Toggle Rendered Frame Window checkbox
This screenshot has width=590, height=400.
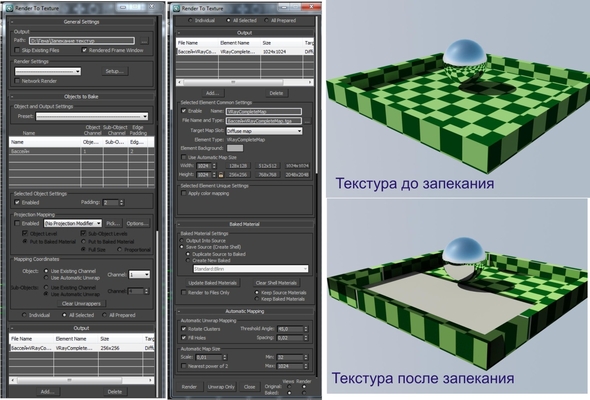pyautogui.click(x=84, y=50)
